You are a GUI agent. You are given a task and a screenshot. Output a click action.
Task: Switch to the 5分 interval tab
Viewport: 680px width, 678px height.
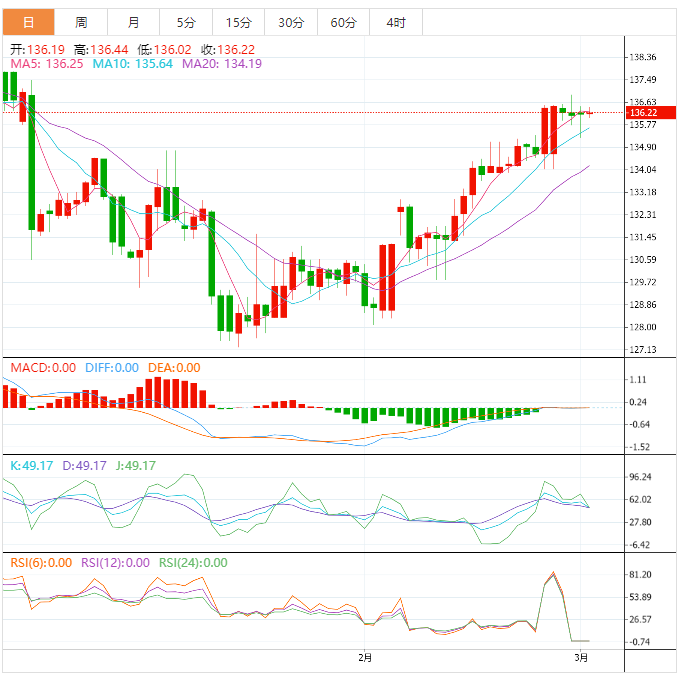pos(186,22)
